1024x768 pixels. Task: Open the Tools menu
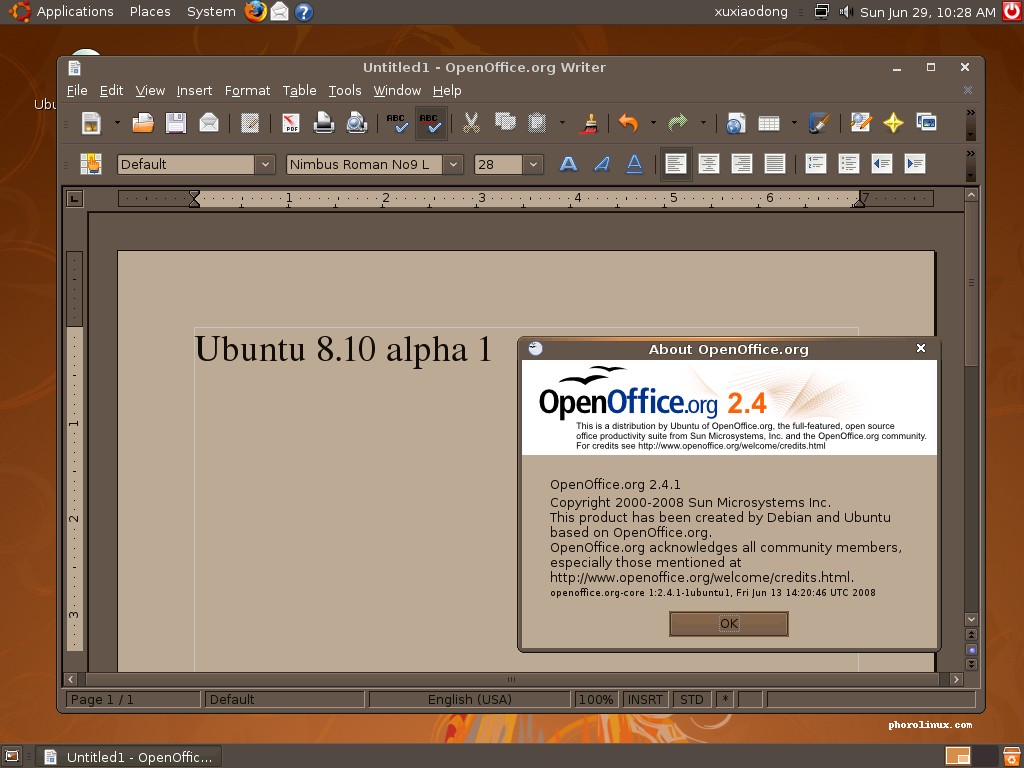pyautogui.click(x=344, y=90)
